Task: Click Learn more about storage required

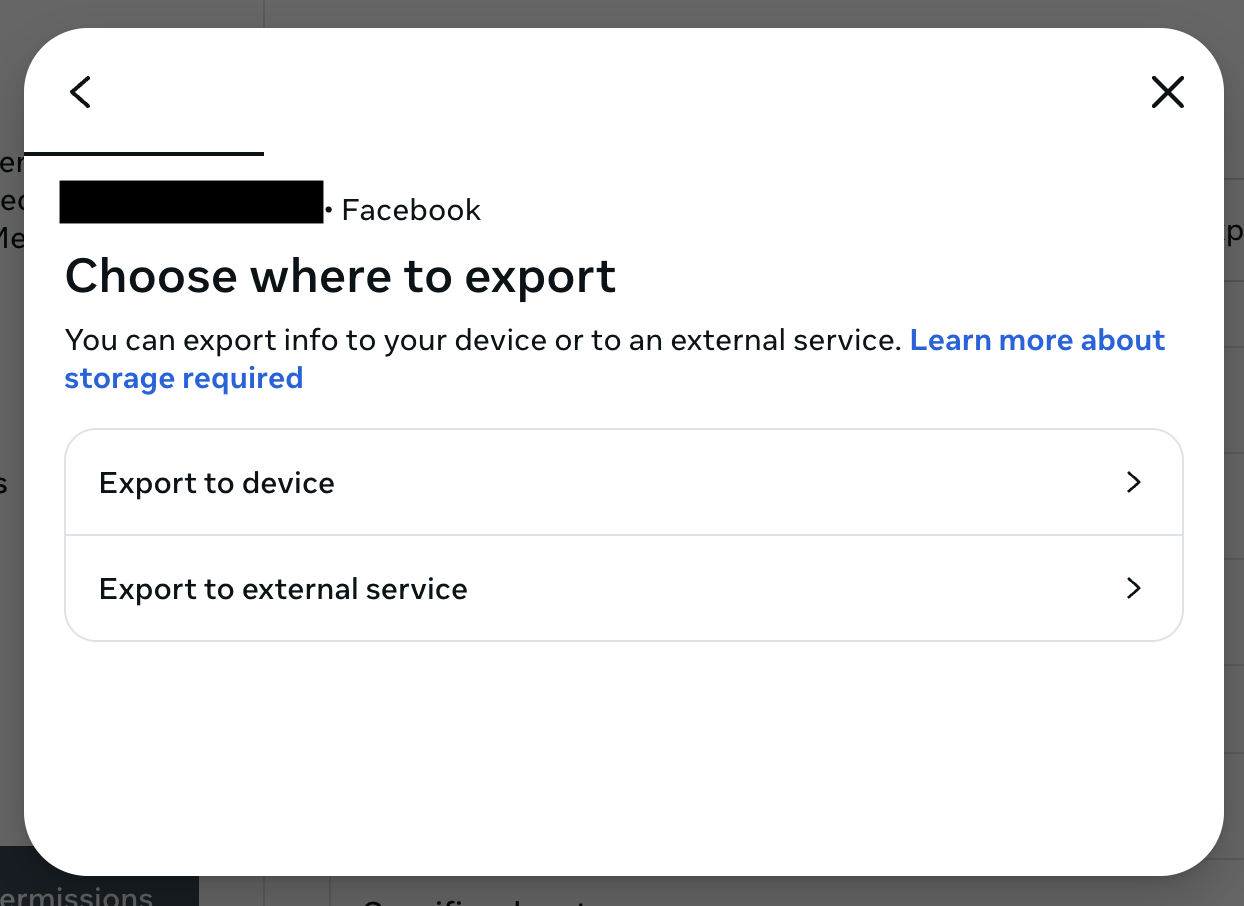Action: coord(1037,340)
